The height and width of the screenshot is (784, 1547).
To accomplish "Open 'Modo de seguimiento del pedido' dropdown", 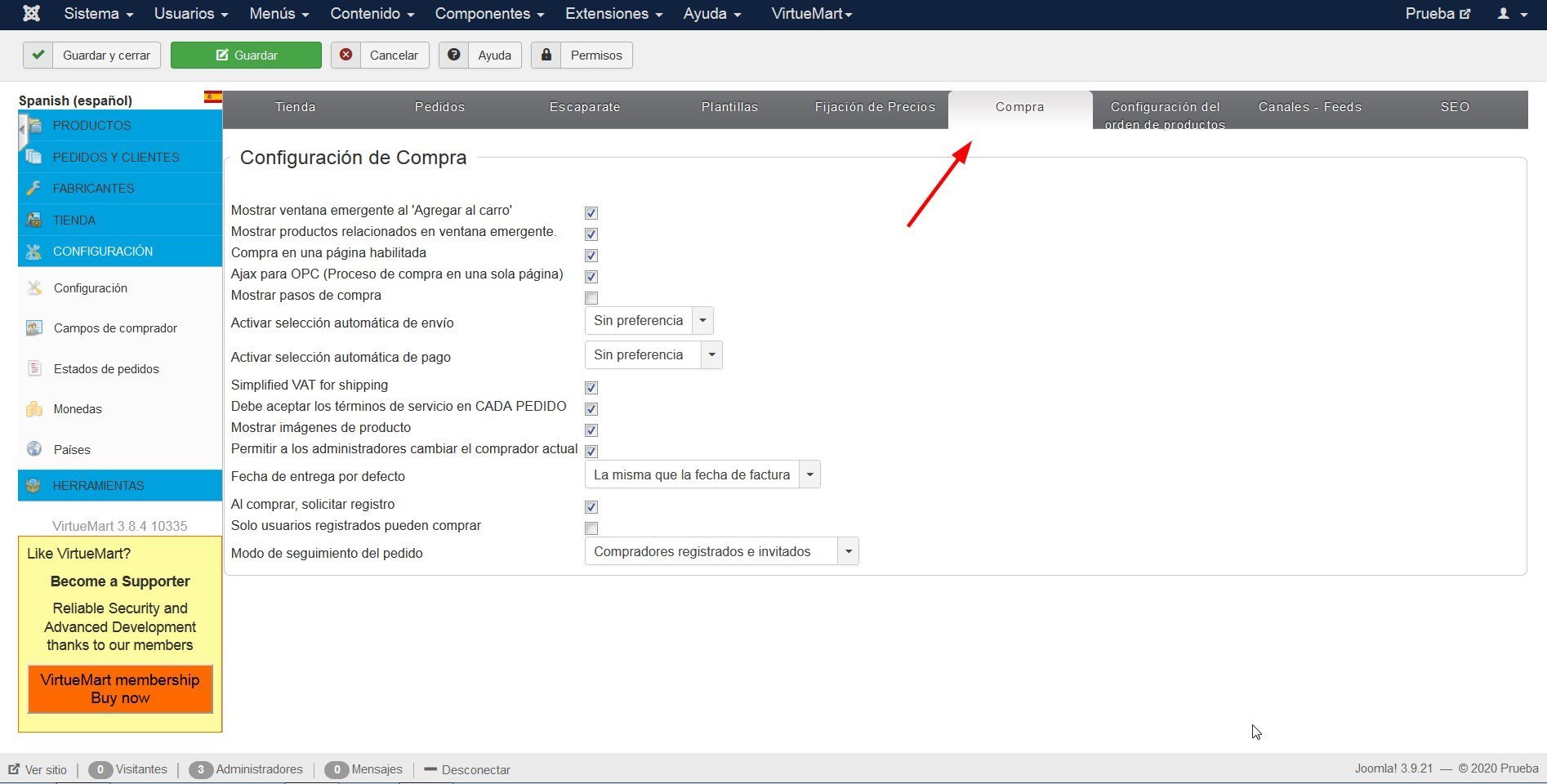I will pyautogui.click(x=722, y=551).
